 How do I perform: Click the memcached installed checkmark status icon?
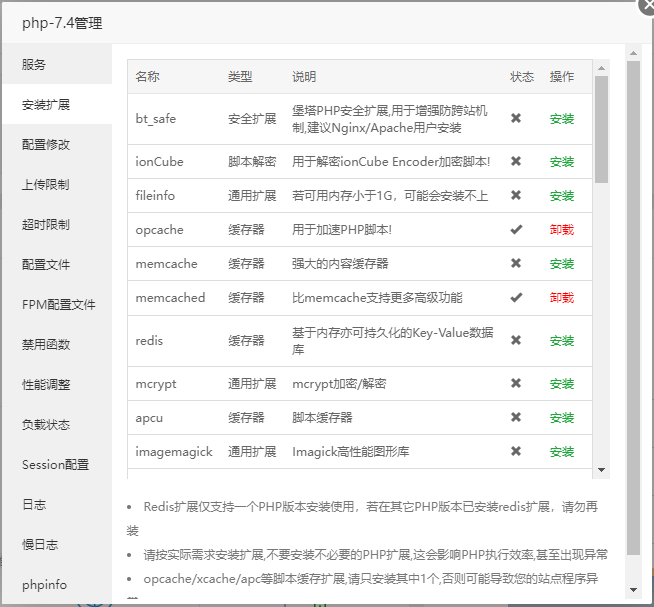[x=516, y=298]
